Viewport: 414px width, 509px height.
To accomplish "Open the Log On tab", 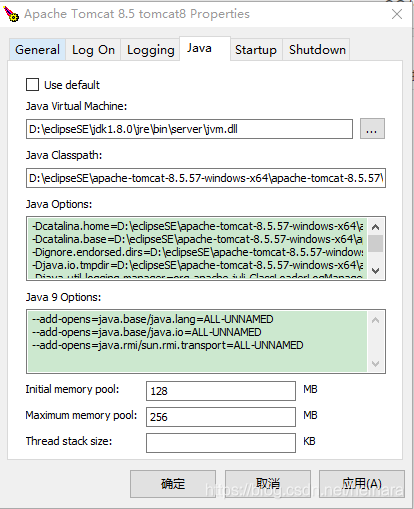I will (x=93, y=50).
